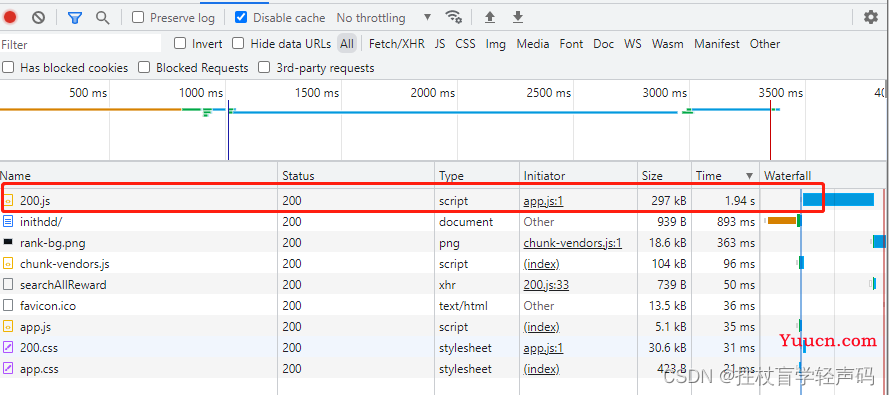Check Has blocked cookies option
Image resolution: width=889 pixels, height=395 pixels.
coord(8,68)
